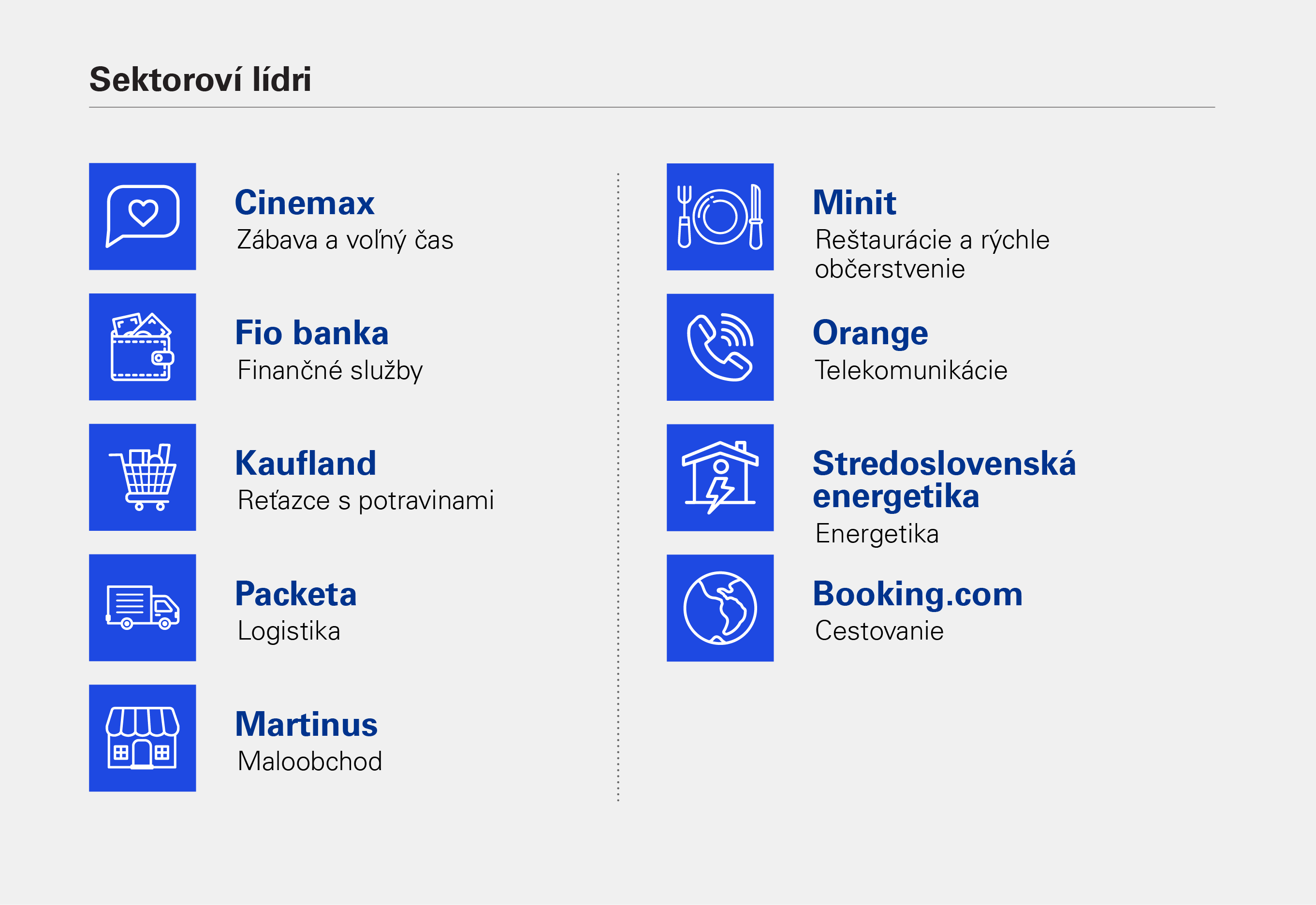The height and width of the screenshot is (905, 1316).
Task: Click the Telekomunikácie category label
Action: tap(911, 370)
